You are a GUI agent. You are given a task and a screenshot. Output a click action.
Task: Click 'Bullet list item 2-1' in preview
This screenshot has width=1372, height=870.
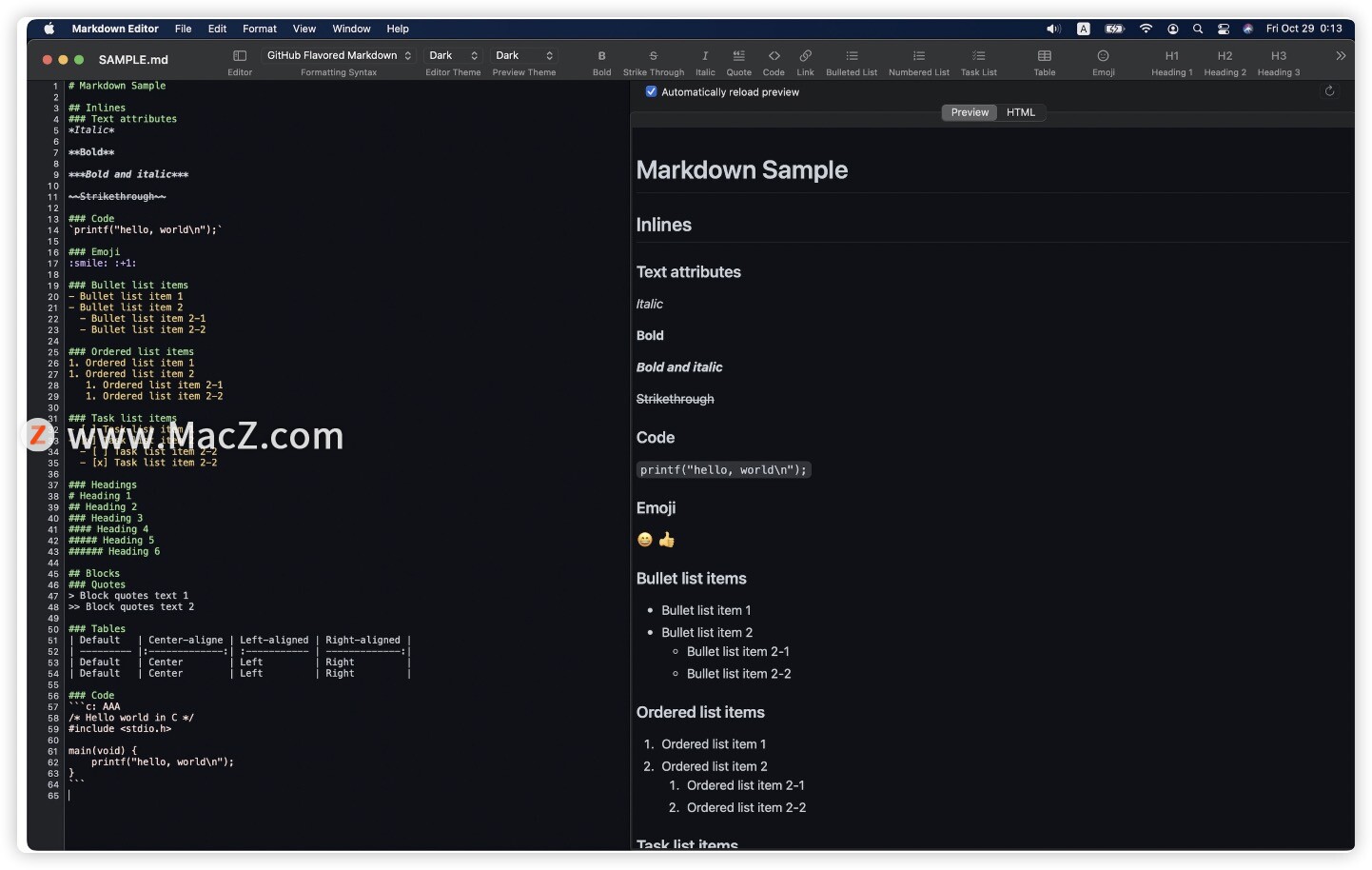(738, 652)
